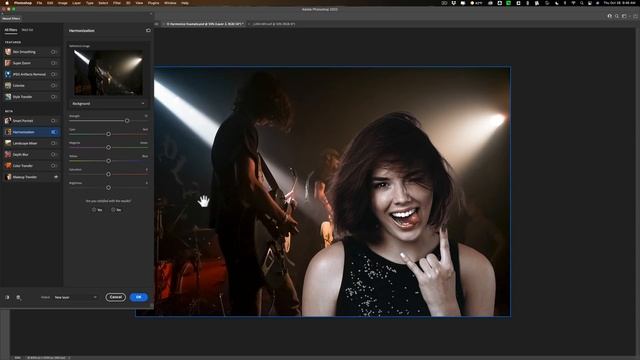Click the Cyan-Red slider handle
This screenshot has height=360, width=640.
pyautogui.click(x=109, y=134)
